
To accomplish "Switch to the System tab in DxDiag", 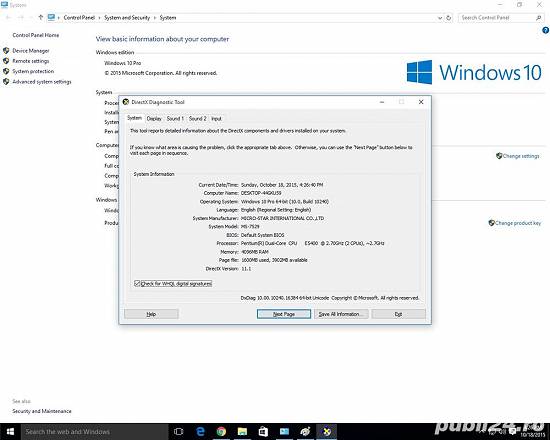I will (x=135, y=118).
